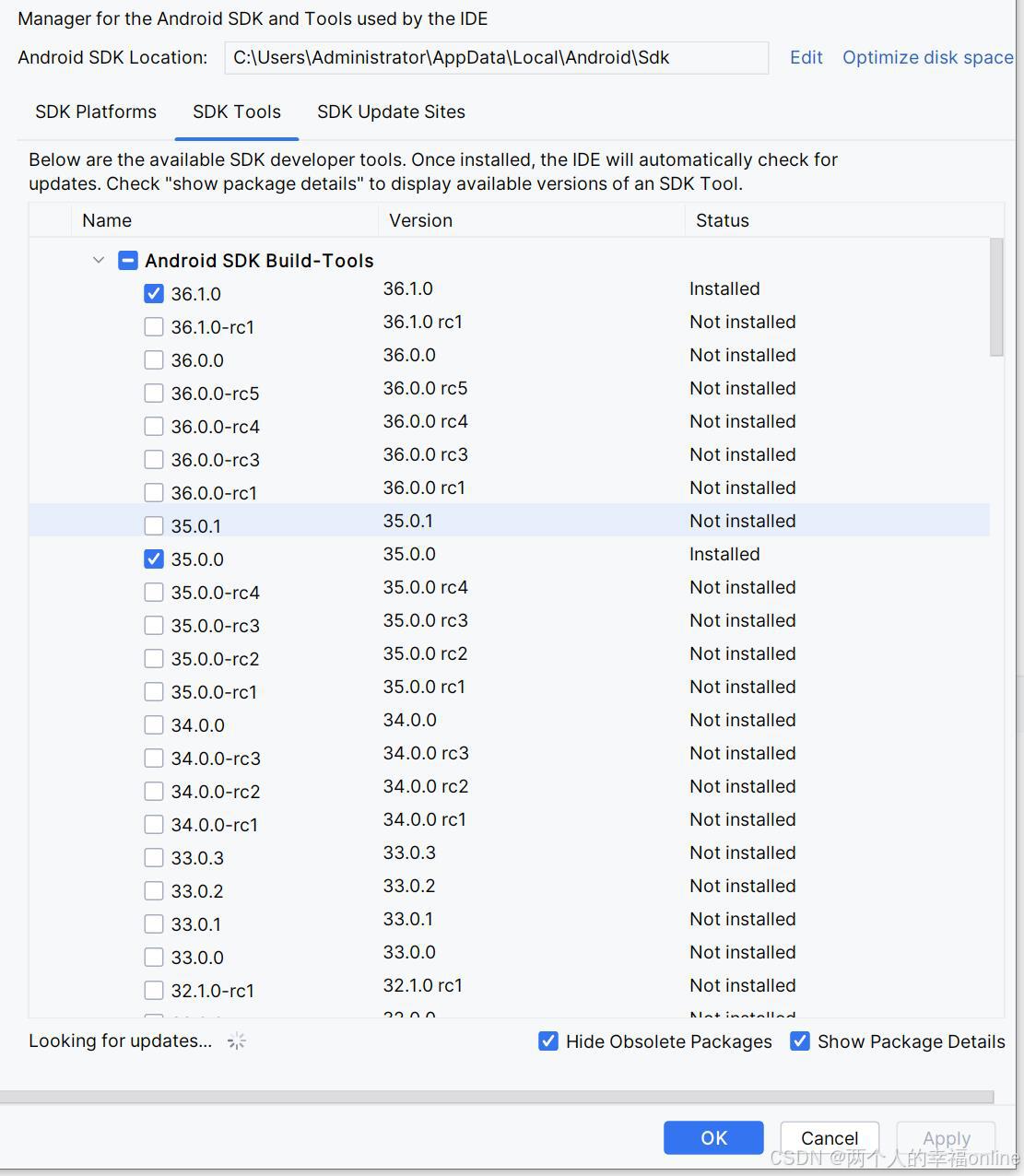The width and height of the screenshot is (1024, 1176).
Task: Click version cell 33.0.3
Action: coord(410,853)
